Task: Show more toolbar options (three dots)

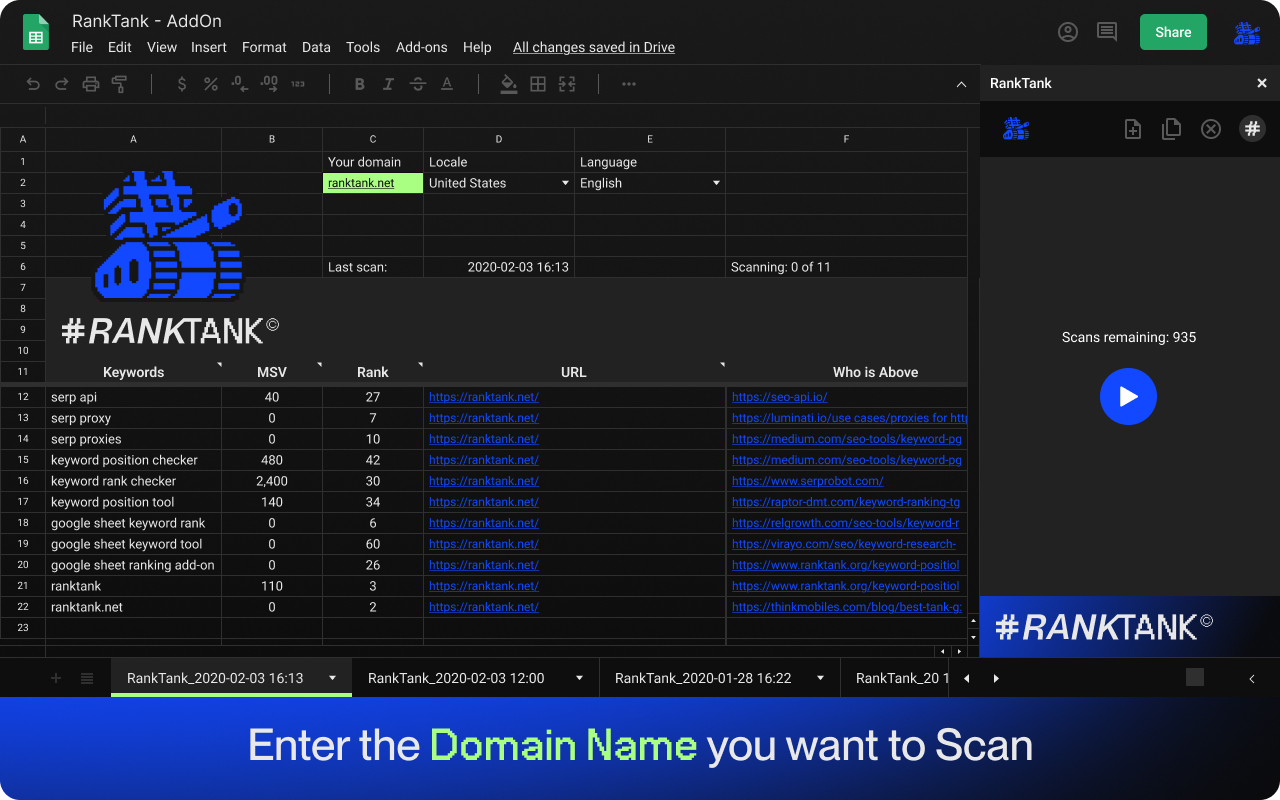Action: pos(629,84)
